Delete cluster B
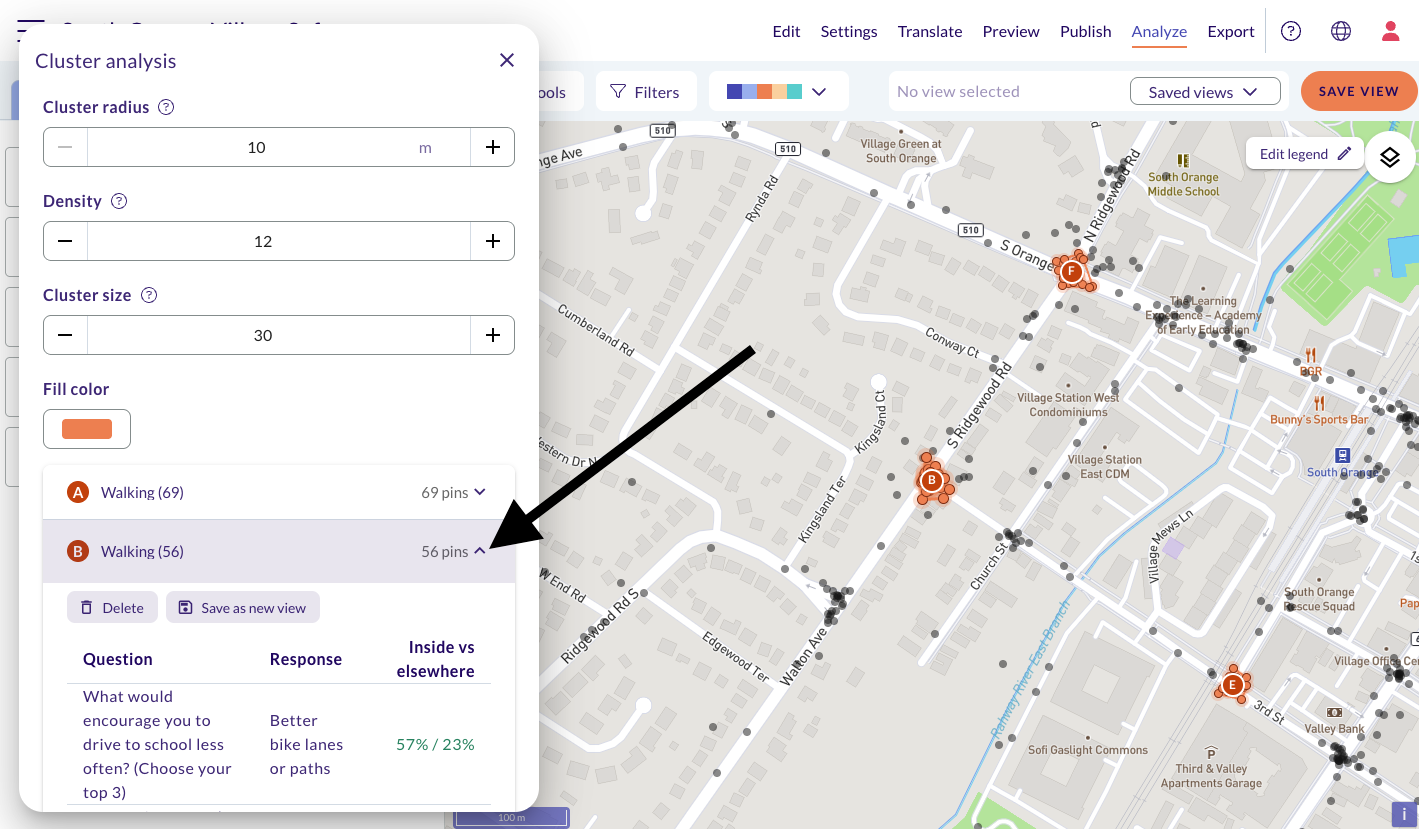1419x829 pixels. (x=112, y=607)
